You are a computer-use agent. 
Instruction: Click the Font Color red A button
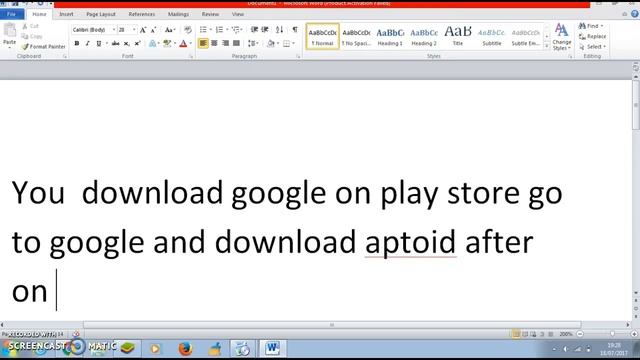coord(183,43)
